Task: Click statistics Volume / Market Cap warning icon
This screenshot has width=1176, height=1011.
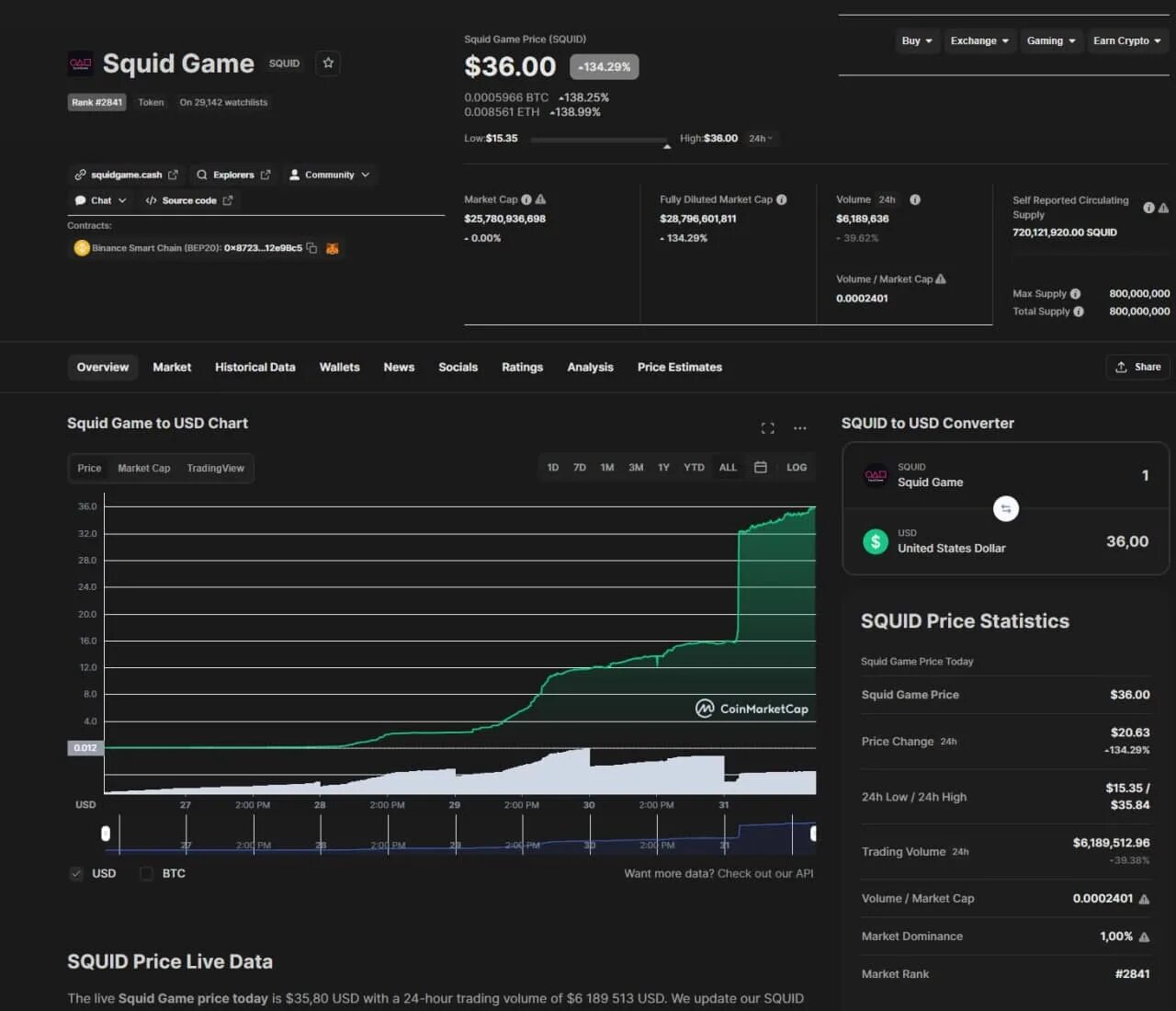Action: 1144,899
